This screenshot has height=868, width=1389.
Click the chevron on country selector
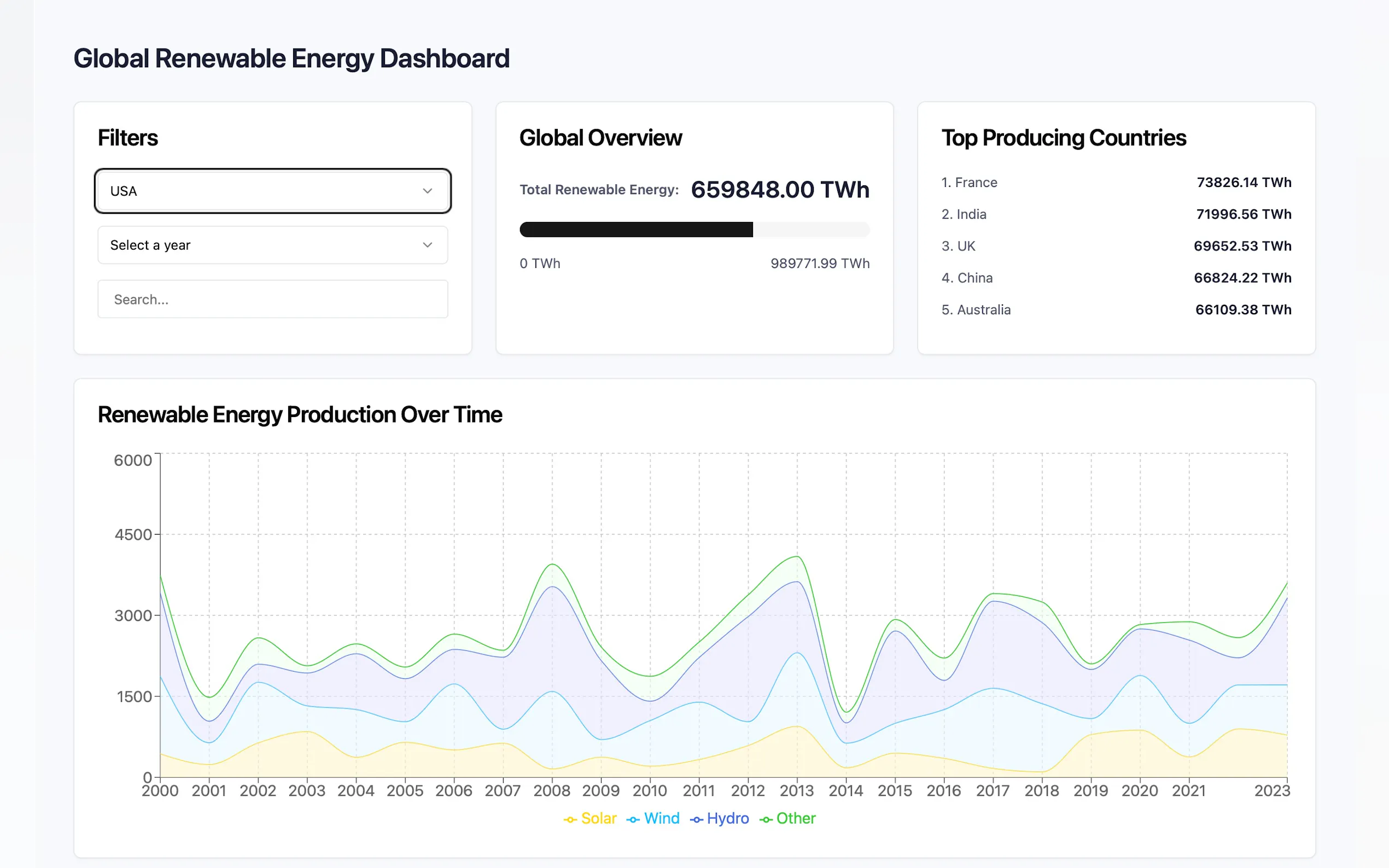427,191
